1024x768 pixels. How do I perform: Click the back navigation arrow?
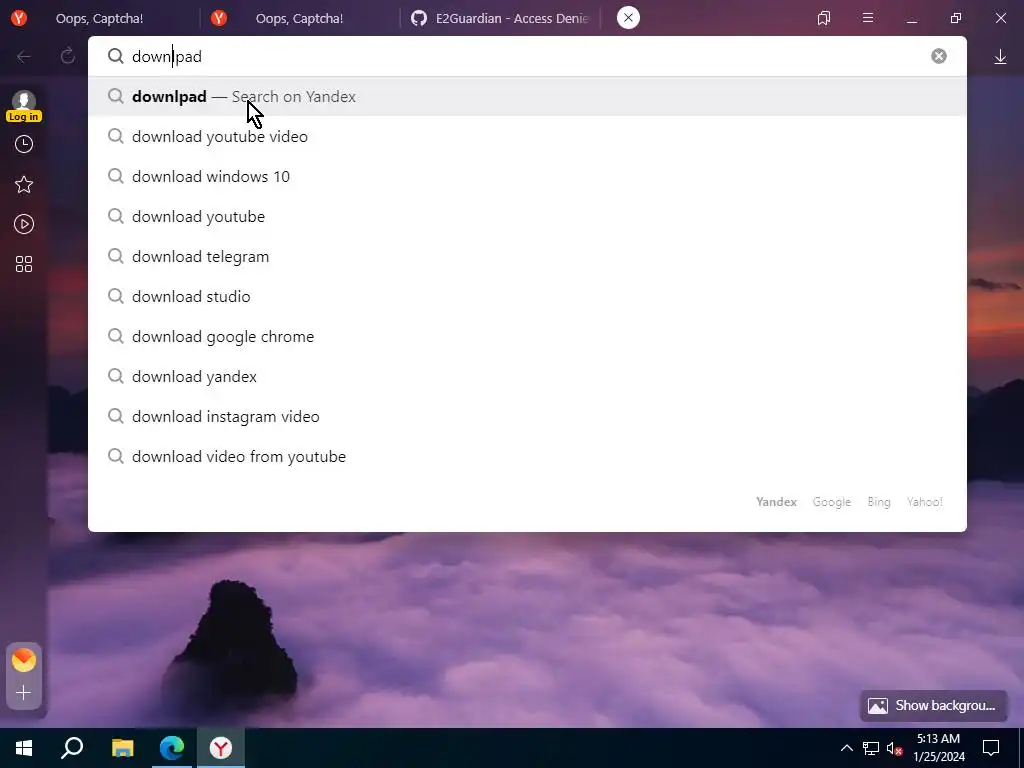(x=24, y=57)
